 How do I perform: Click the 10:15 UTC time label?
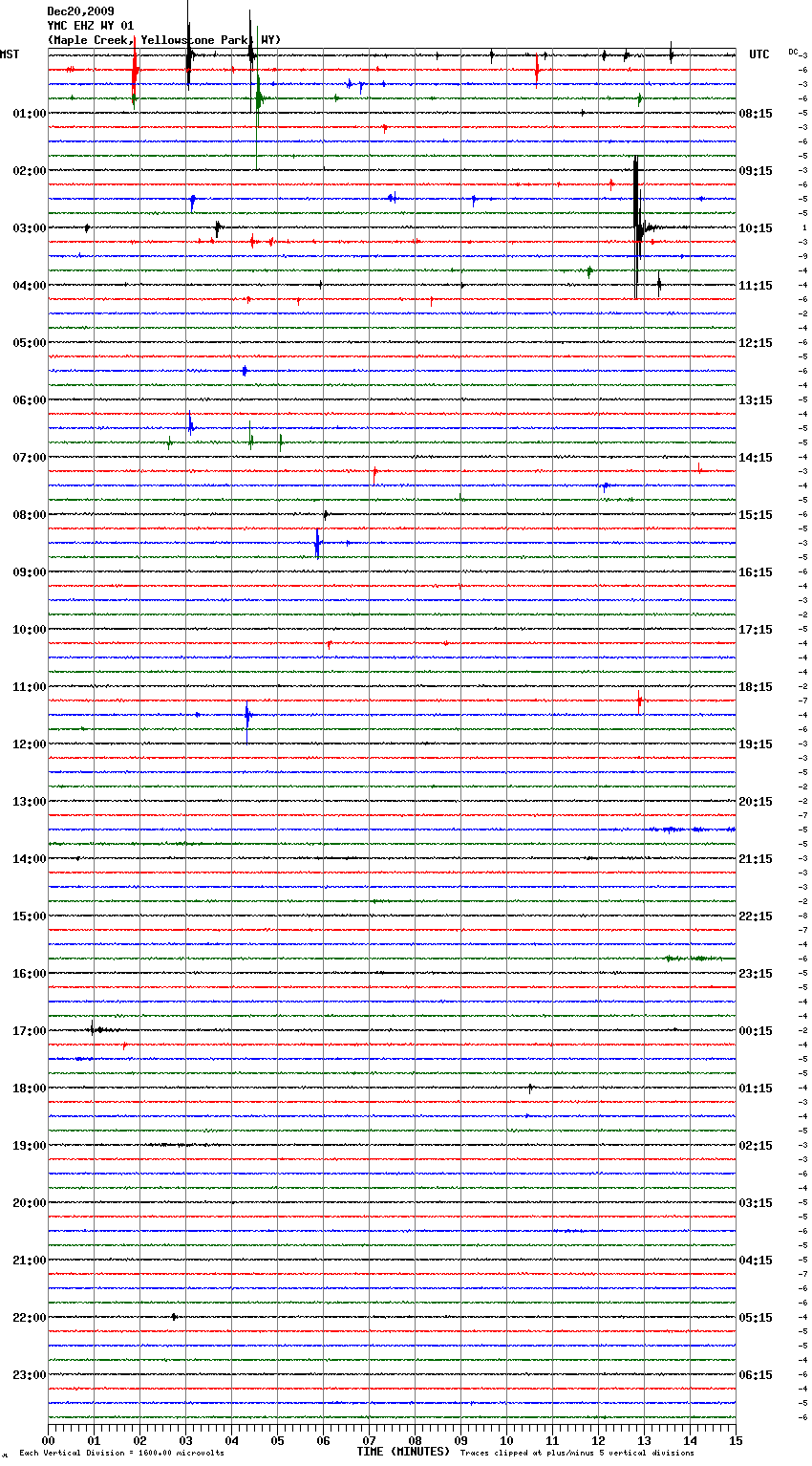756,228
